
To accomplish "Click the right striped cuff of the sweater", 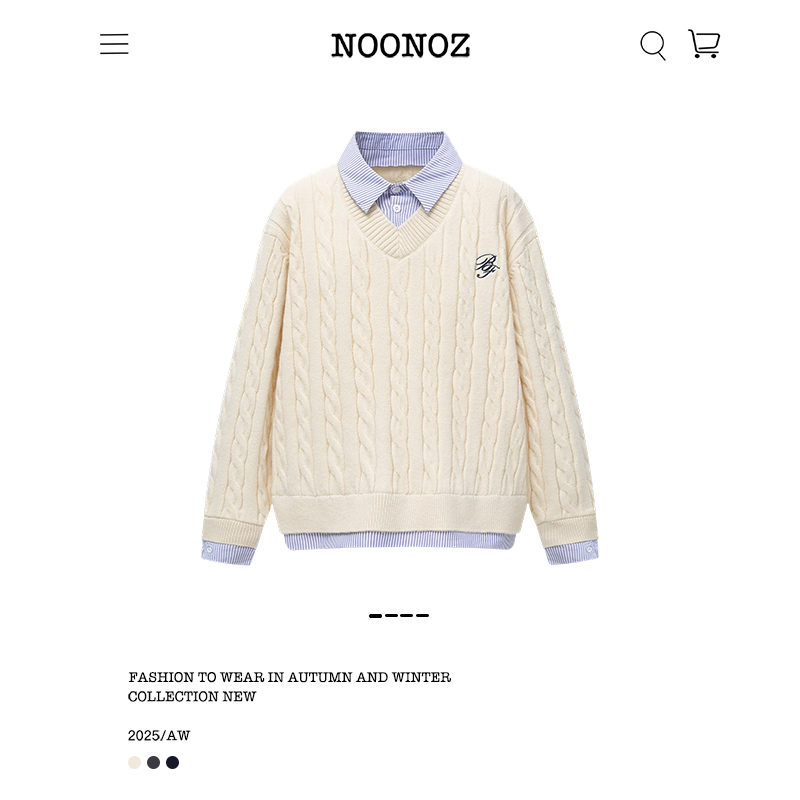I will coord(572,553).
